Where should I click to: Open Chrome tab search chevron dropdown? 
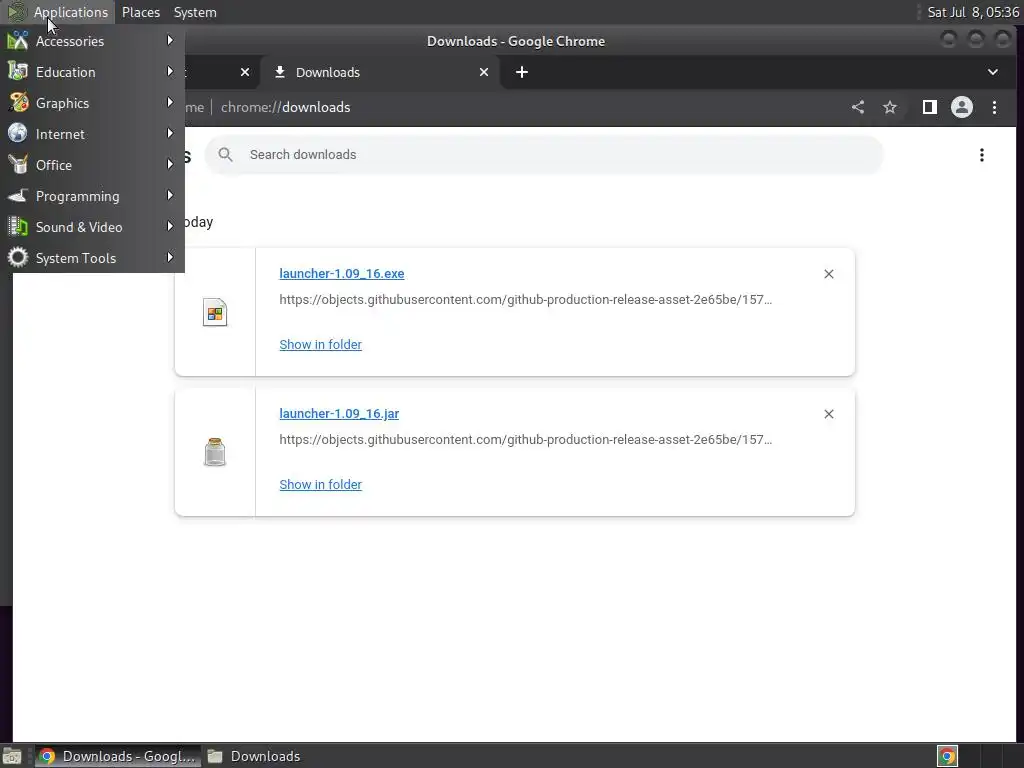pos(993,72)
